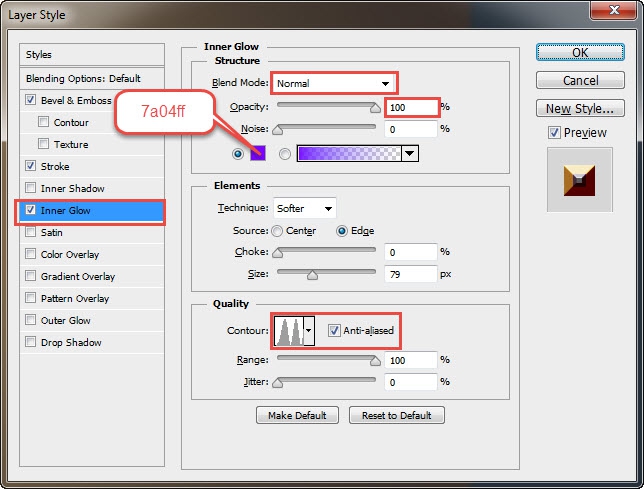Select the Satin style row
The width and height of the screenshot is (644, 489).
tap(92, 232)
